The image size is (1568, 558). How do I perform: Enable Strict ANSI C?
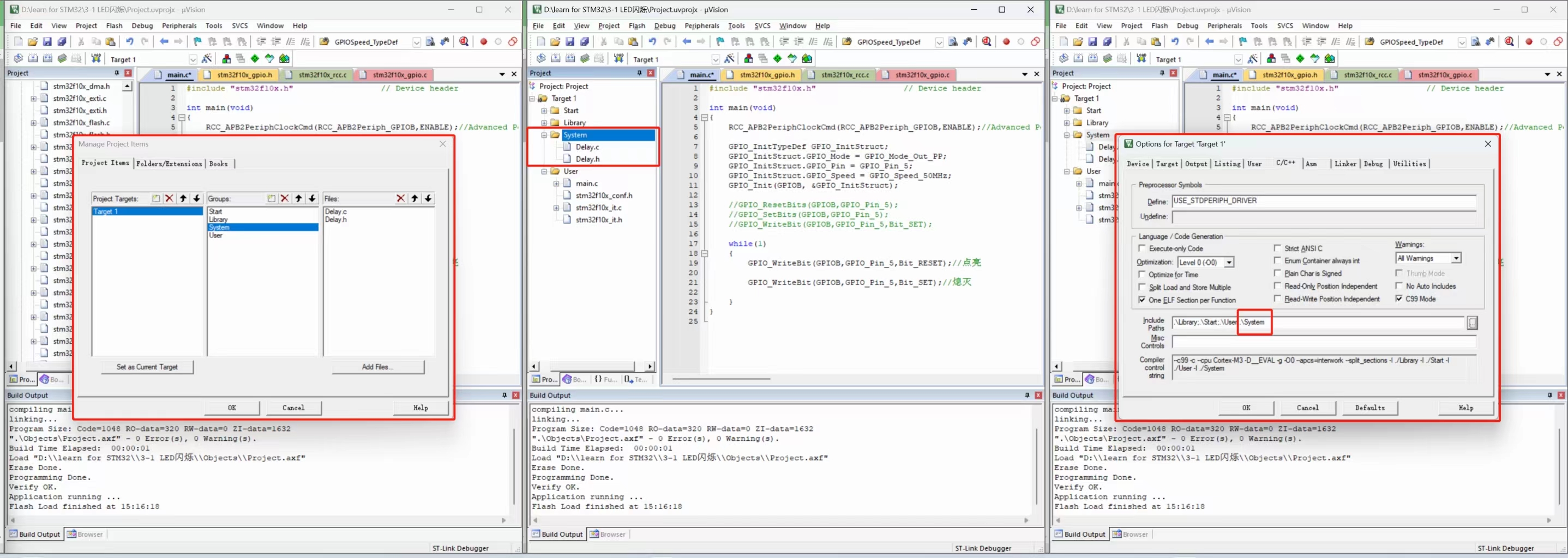point(1278,248)
